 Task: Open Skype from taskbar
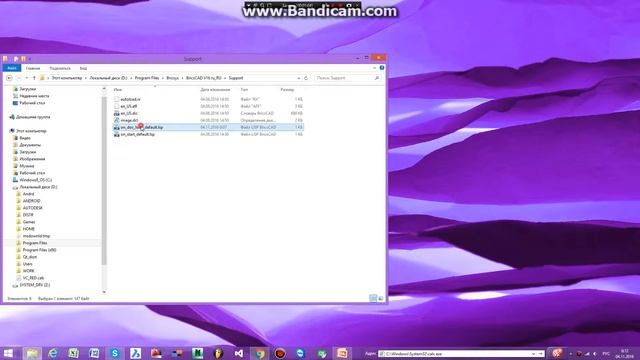point(115,353)
